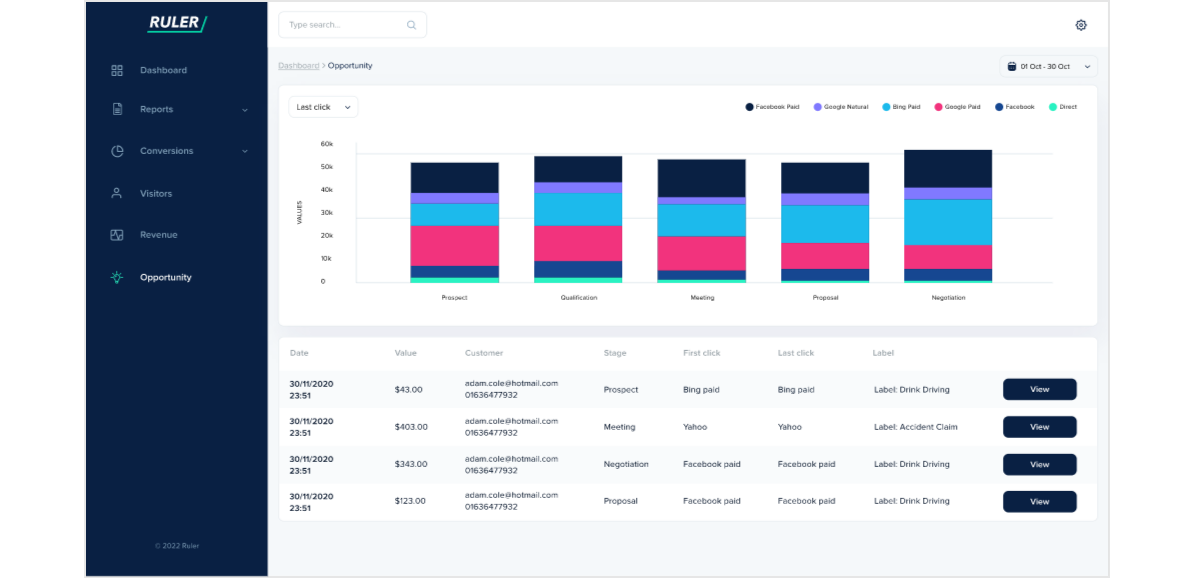
Task: View the Accident Claim opportunity row
Action: click(1039, 426)
